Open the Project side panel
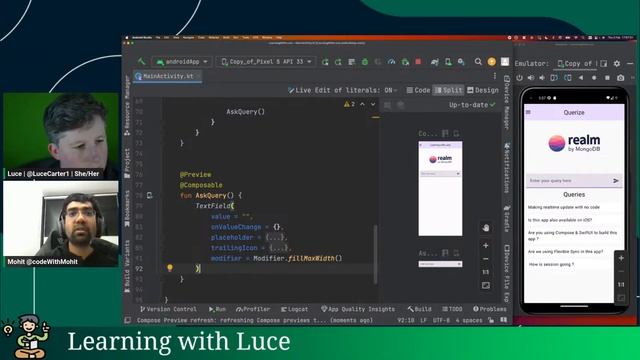The width and height of the screenshot is (640, 360). pyautogui.click(x=127, y=163)
